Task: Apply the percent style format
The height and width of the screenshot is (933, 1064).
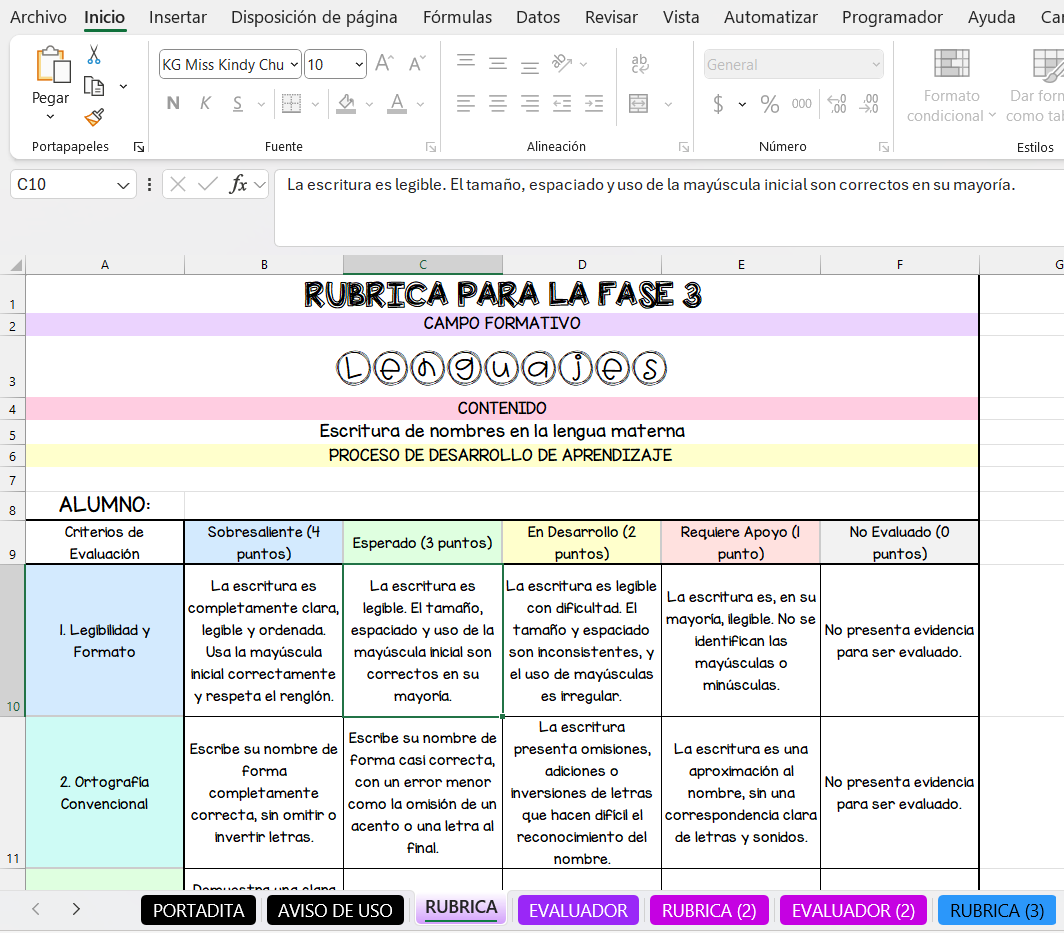Action: (769, 104)
